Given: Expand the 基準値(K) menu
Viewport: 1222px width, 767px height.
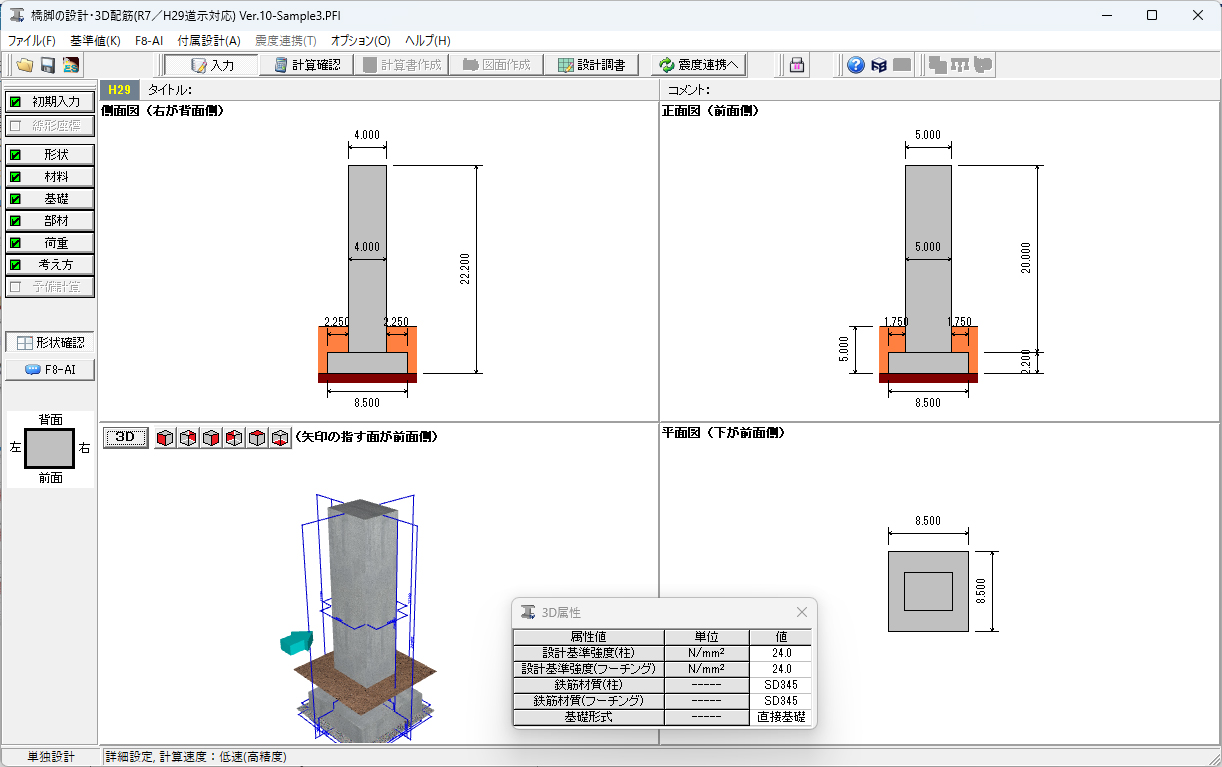Looking at the screenshot, I should 95,41.
